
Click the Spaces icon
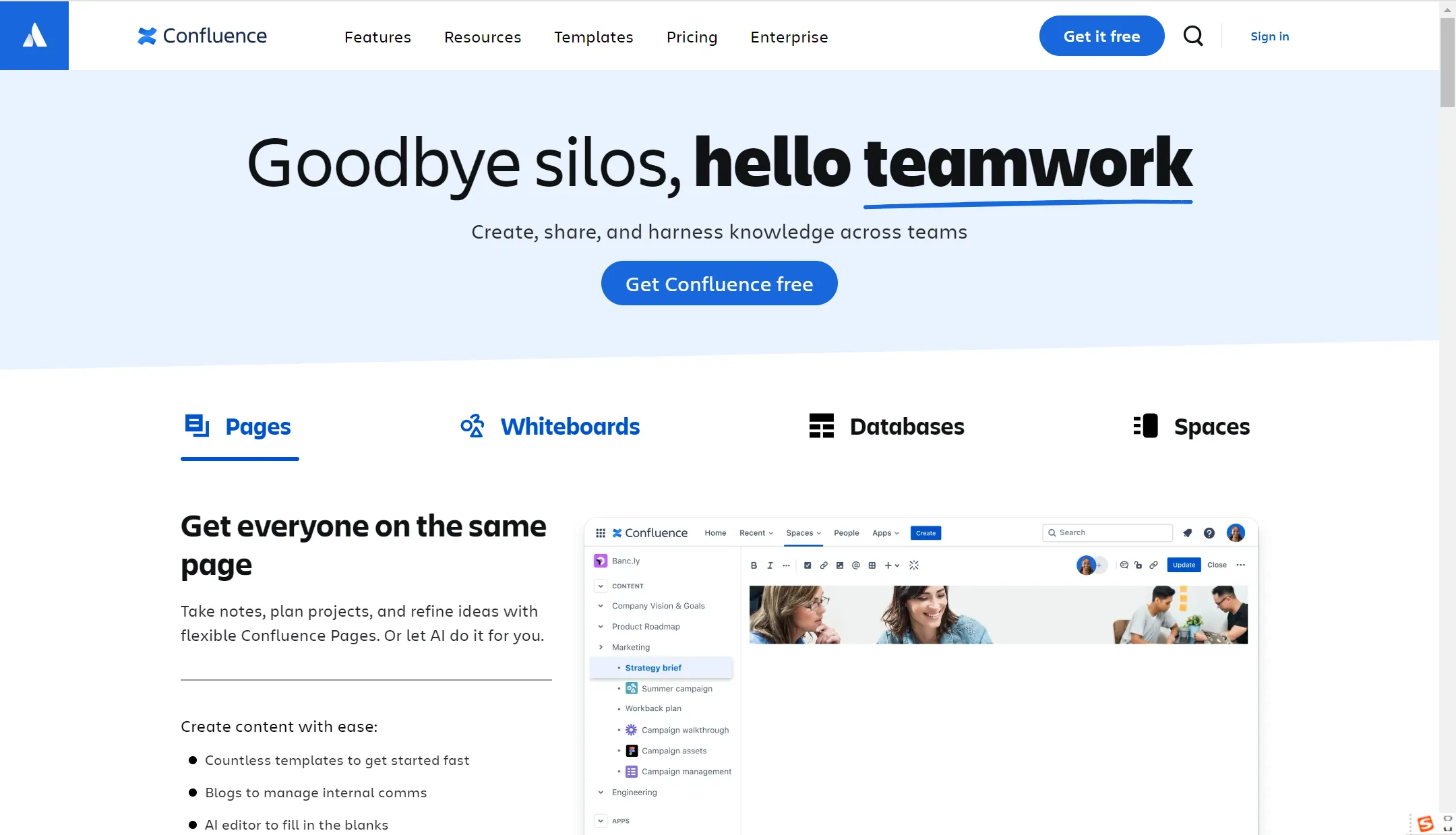point(1145,426)
